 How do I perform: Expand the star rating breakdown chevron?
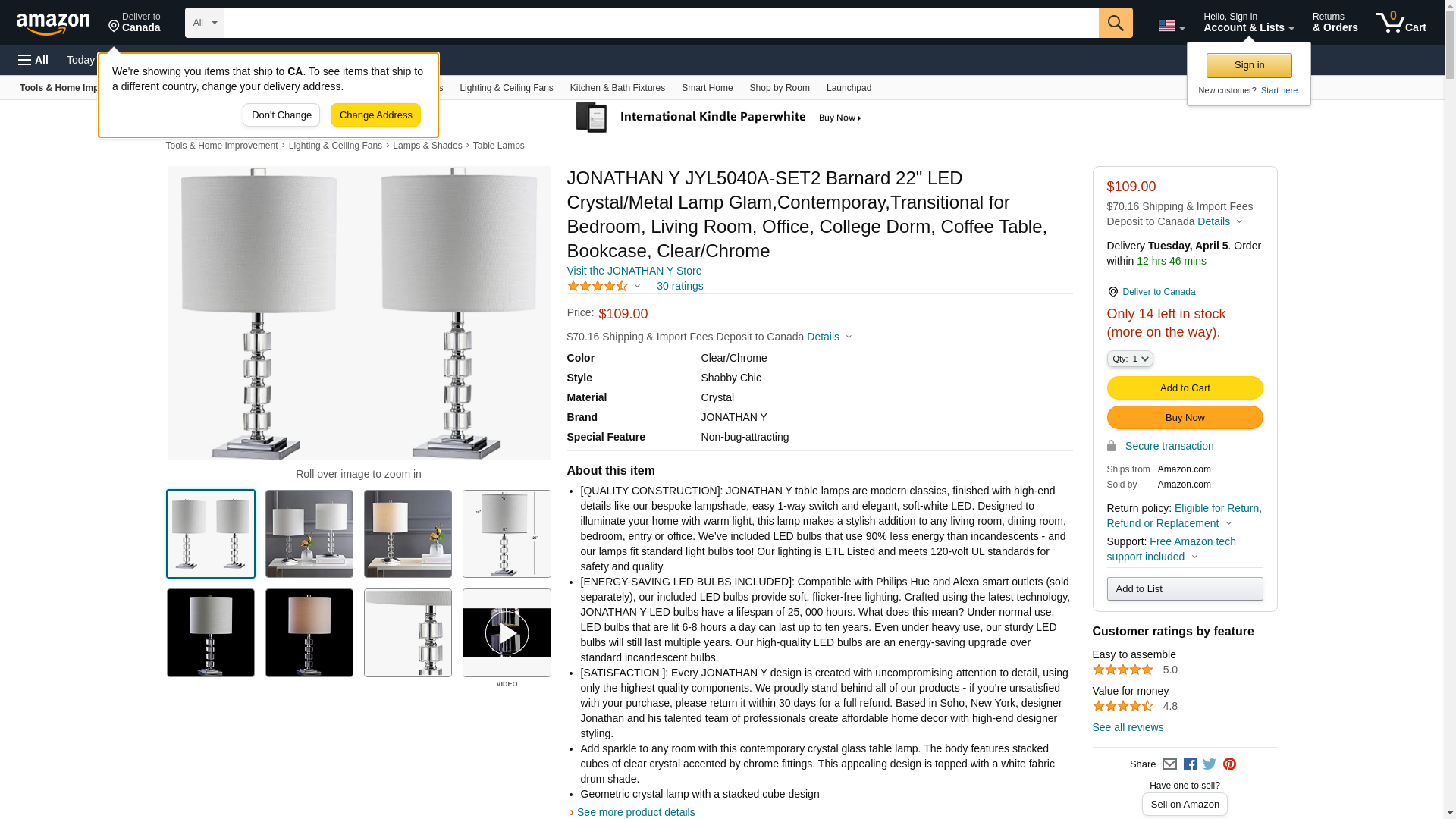coord(637,286)
